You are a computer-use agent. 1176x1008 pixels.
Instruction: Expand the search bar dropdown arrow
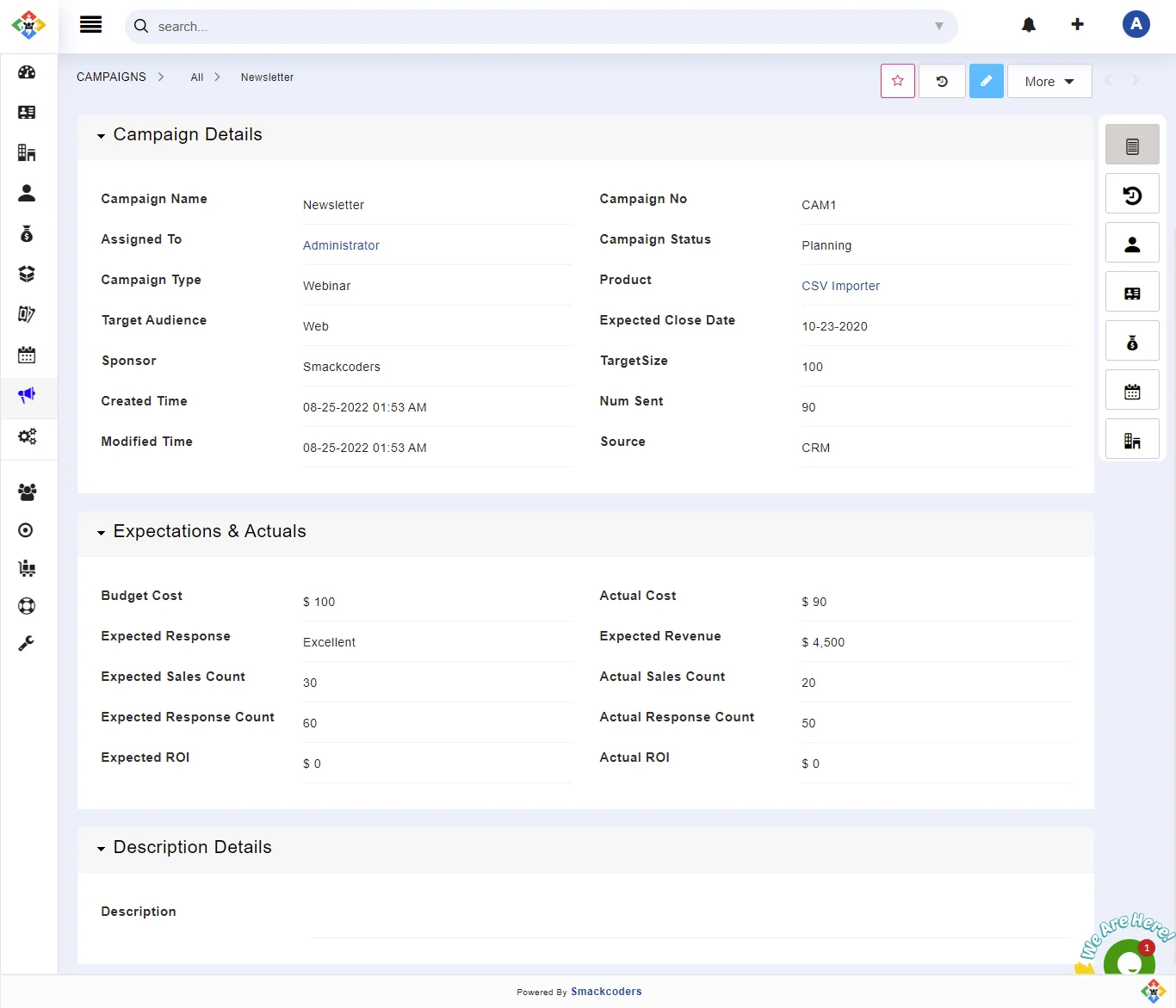point(938,27)
